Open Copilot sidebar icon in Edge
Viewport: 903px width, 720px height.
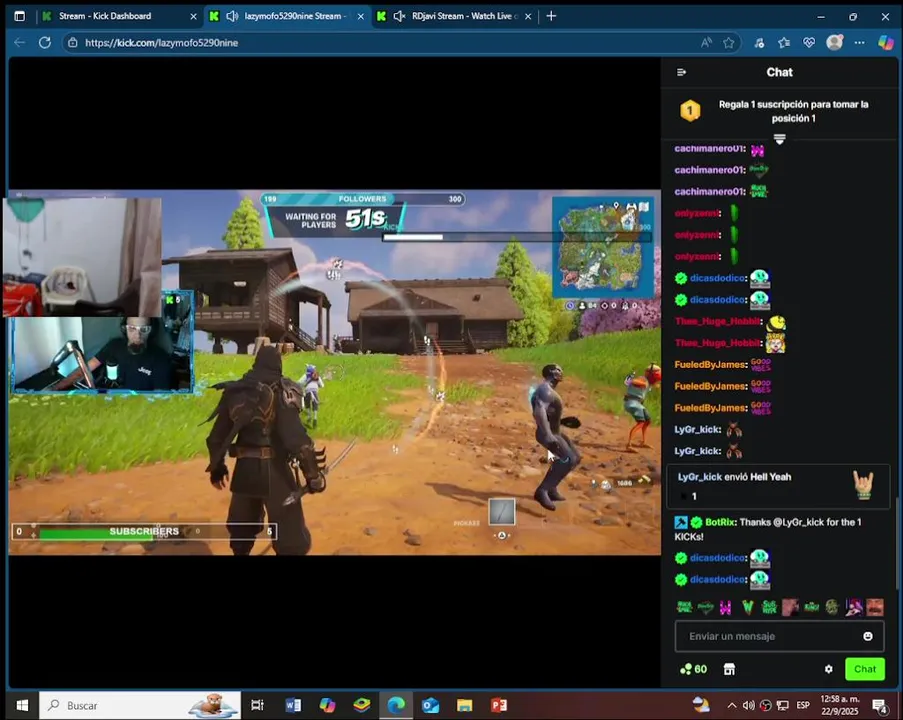tap(886, 42)
